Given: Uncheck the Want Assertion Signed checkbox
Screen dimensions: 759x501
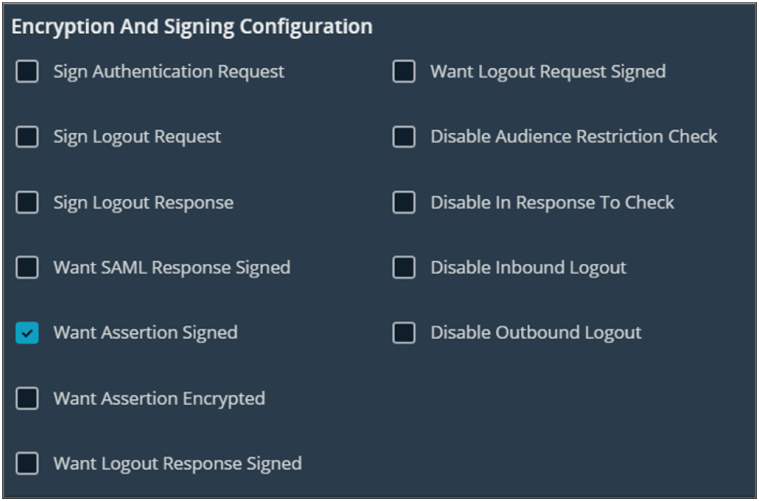Looking at the screenshot, I should (27, 333).
